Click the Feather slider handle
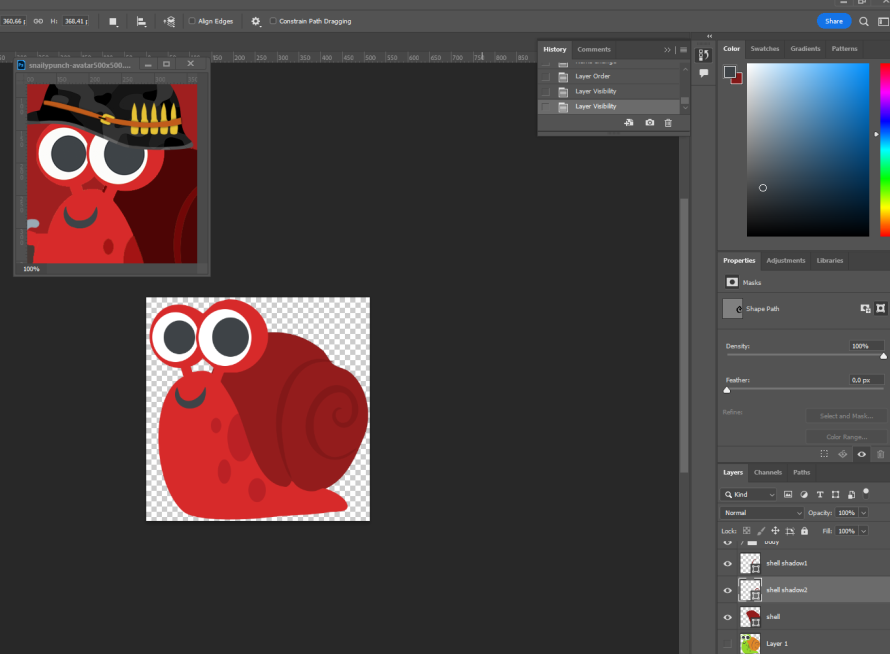The height and width of the screenshot is (654, 890). point(727,390)
